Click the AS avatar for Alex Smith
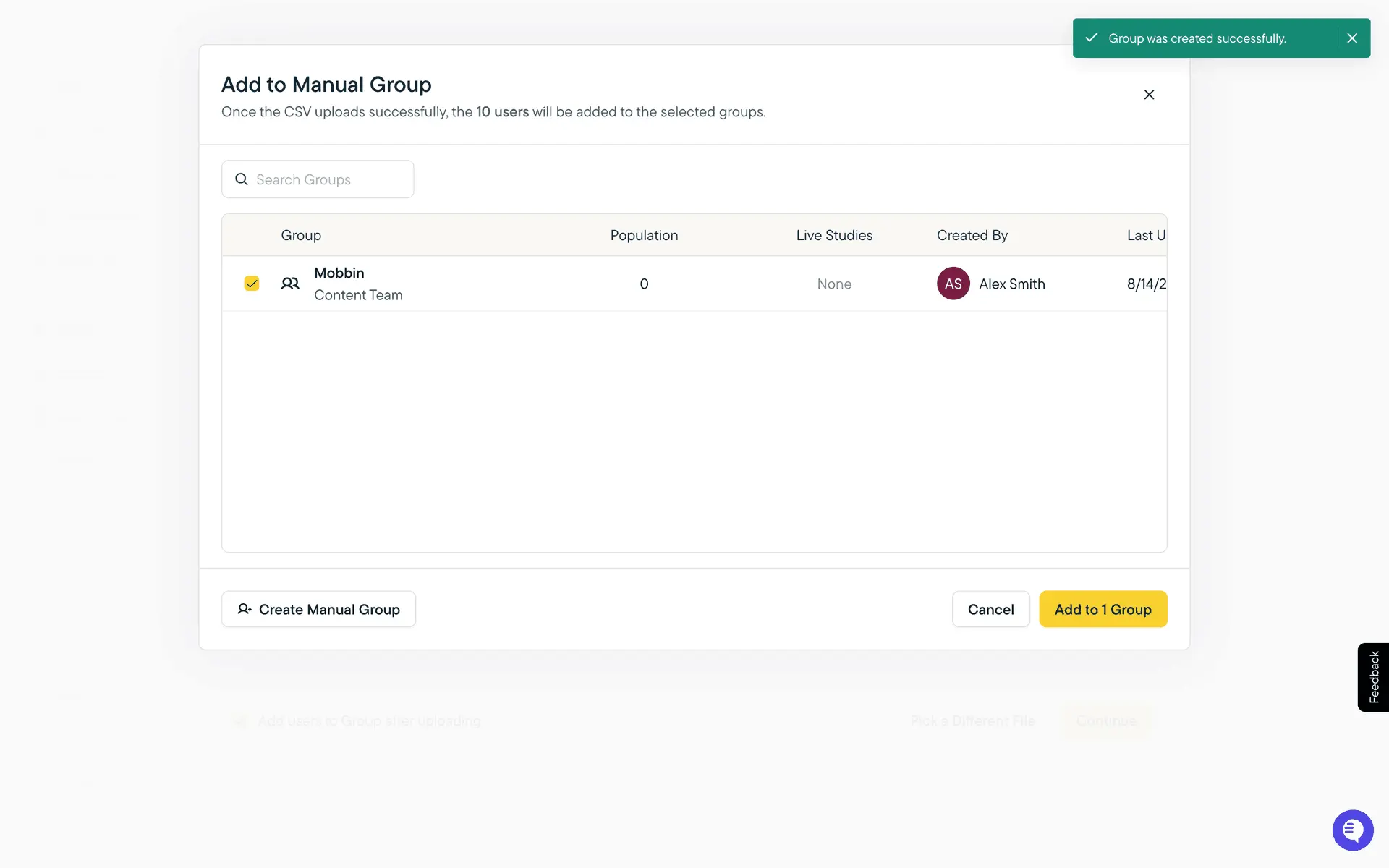Screen dimensions: 1389x868 coord(953,284)
